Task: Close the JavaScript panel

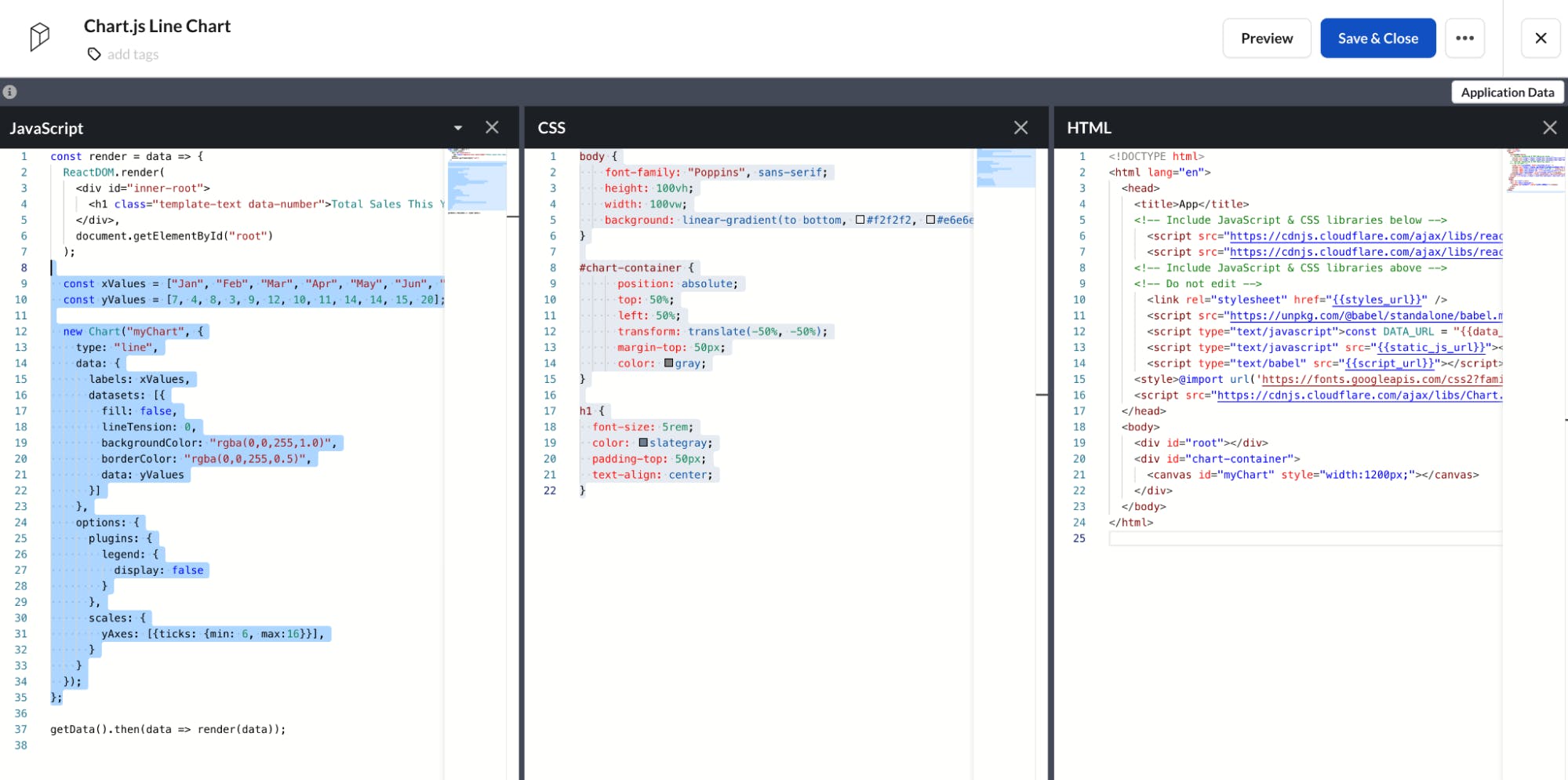Action: (x=492, y=127)
